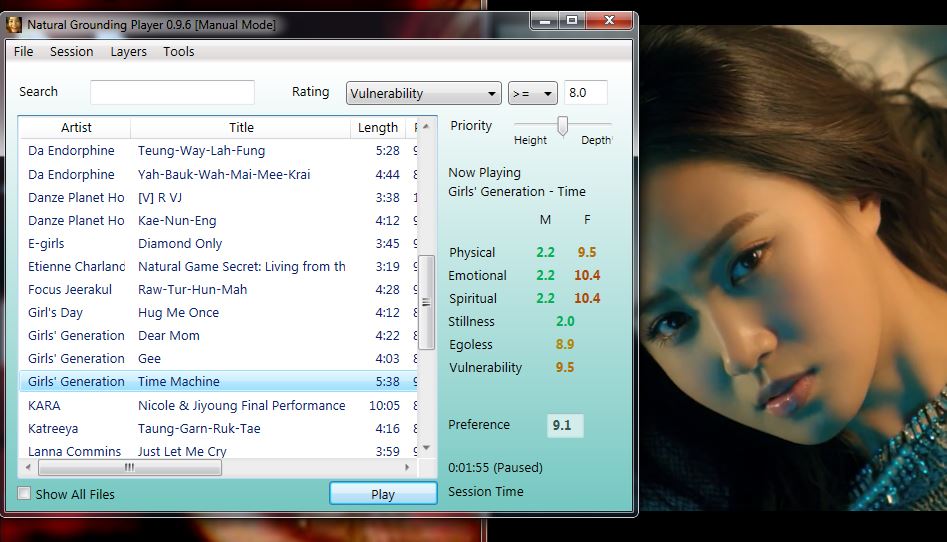Select Lanna Commins Just Let Me Cry
Screen dimensions: 947x542
(x=219, y=451)
